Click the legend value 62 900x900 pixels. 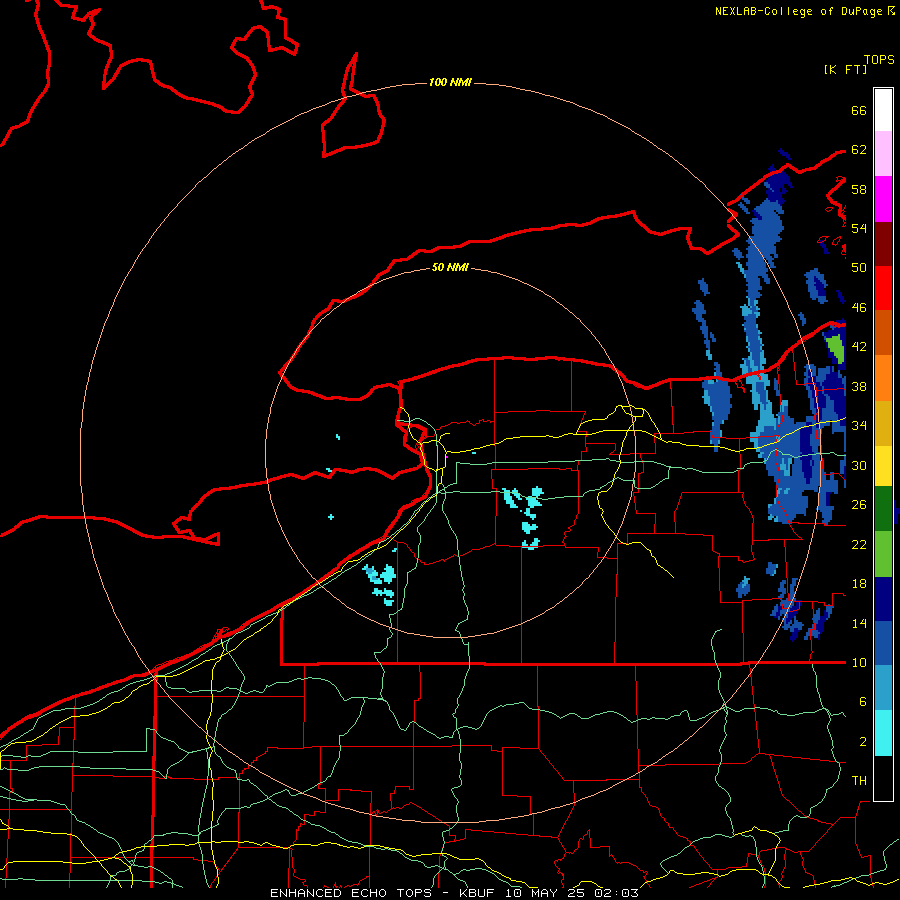[859, 149]
